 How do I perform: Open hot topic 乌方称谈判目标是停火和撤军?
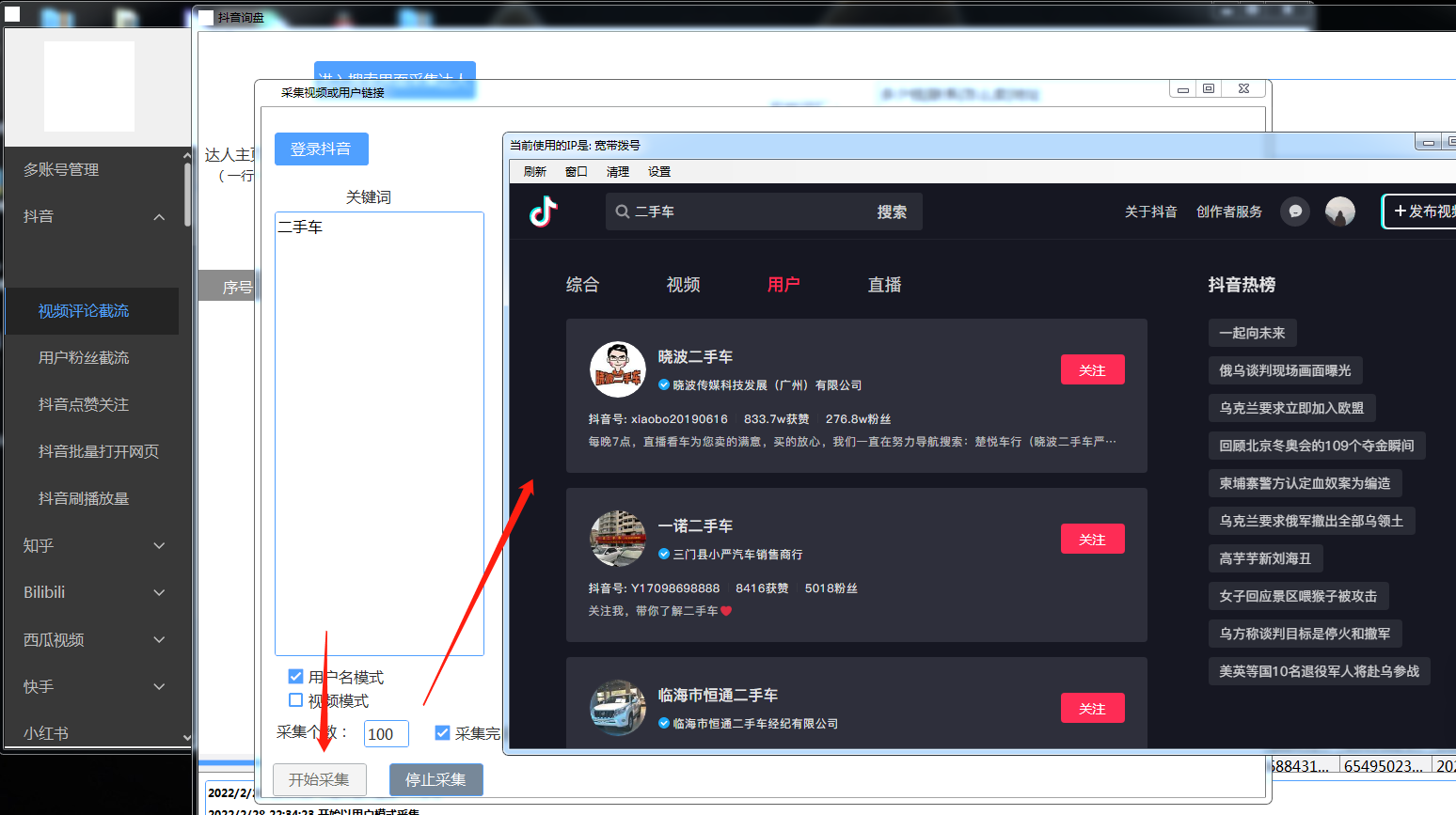tap(1305, 634)
